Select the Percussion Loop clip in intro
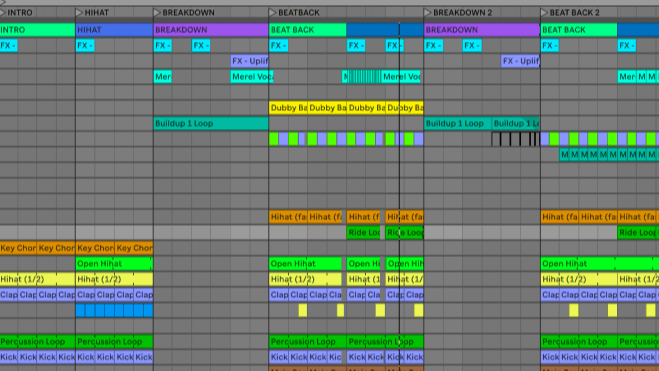The width and height of the screenshot is (659, 371). (37, 342)
